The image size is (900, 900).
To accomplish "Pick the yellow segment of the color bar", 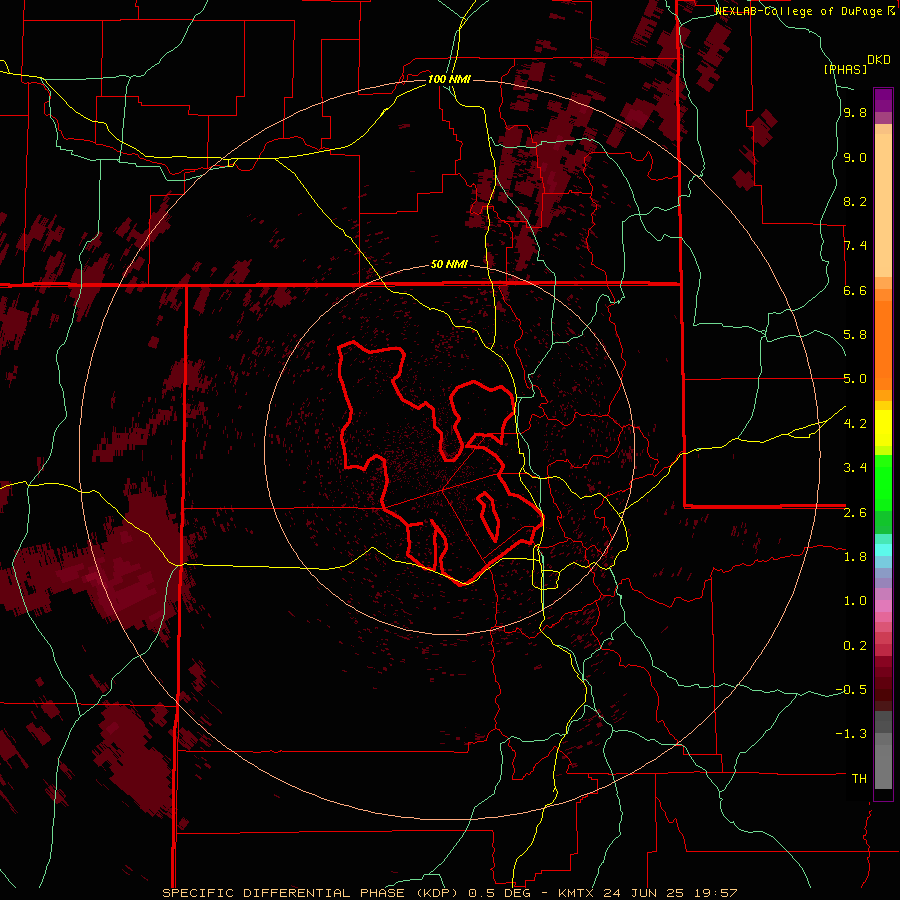I will (883, 428).
